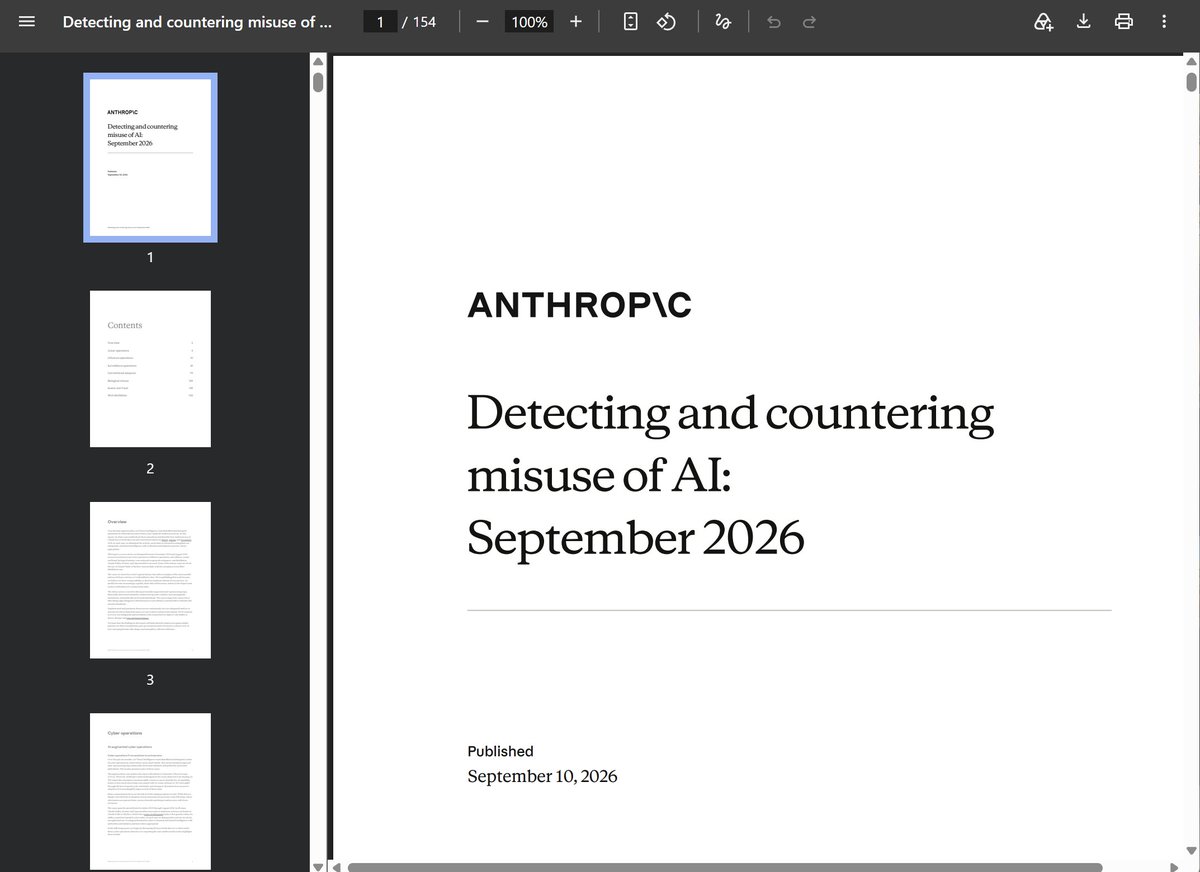Screen dimensions: 1200x872
Task: Toggle the sidebar with the hamburger menu icon
Action: coord(27,21)
